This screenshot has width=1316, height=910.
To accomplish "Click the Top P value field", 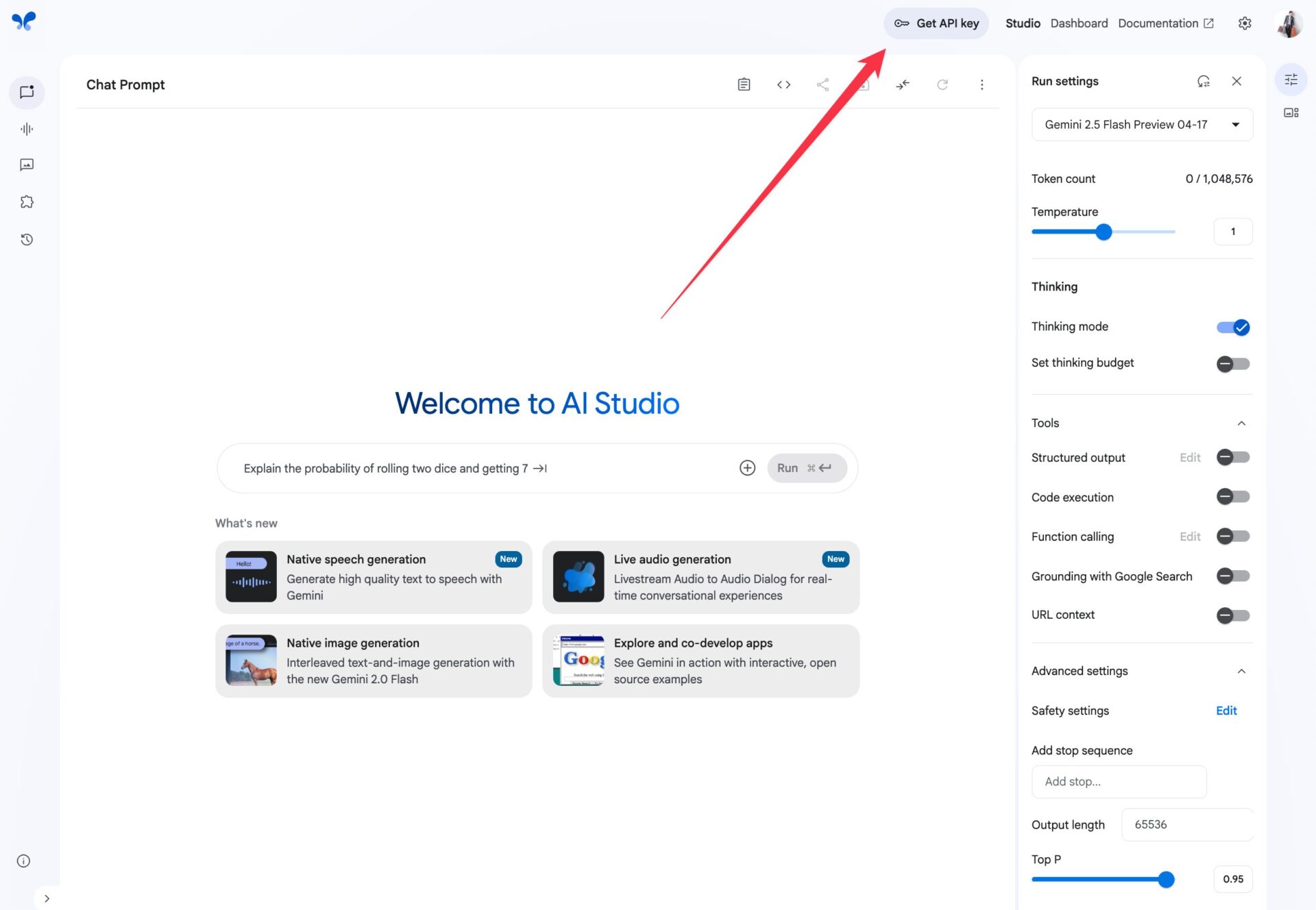I will [1232, 879].
